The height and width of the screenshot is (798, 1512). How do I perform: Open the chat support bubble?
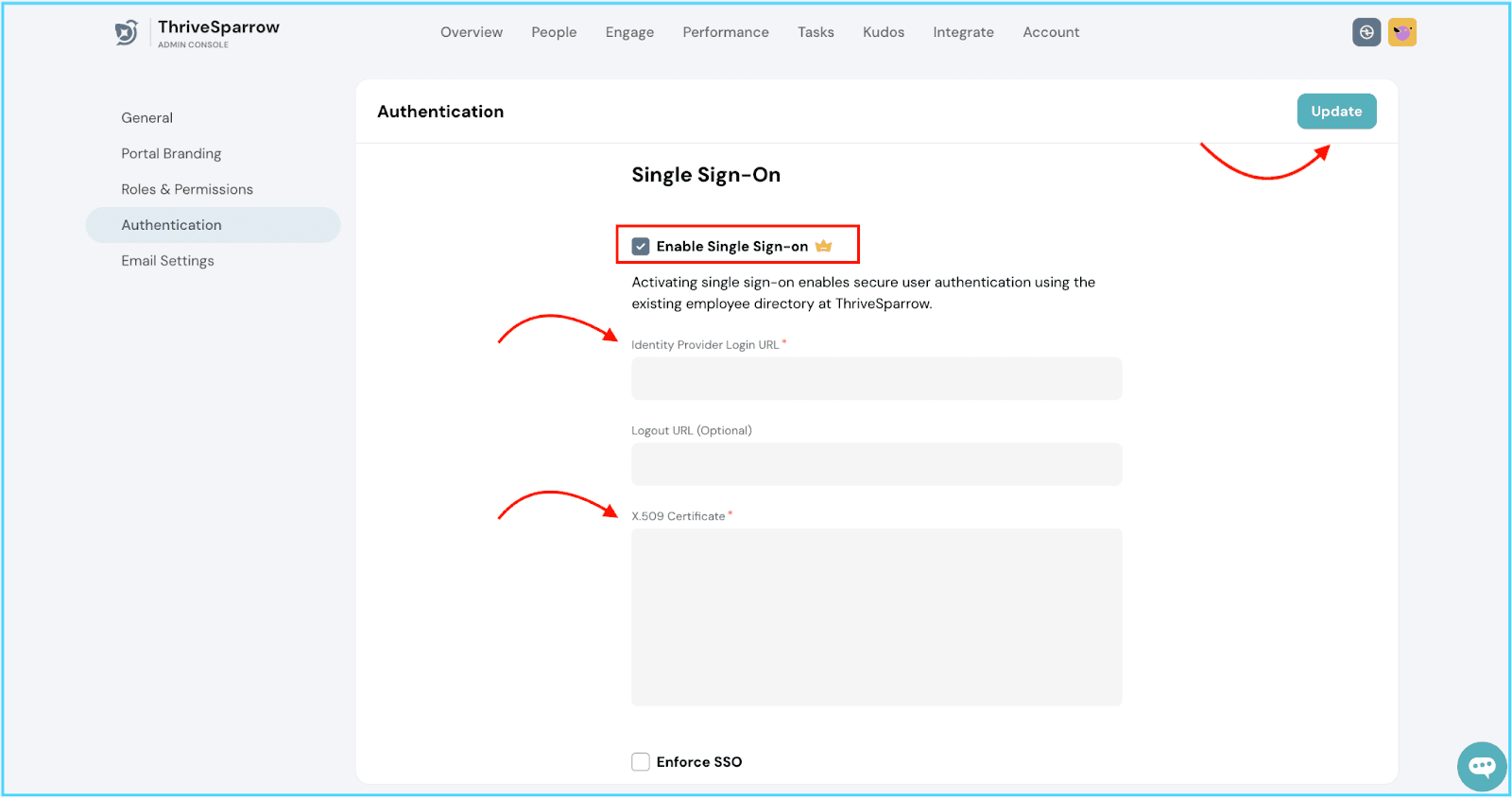click(1481, 766)
